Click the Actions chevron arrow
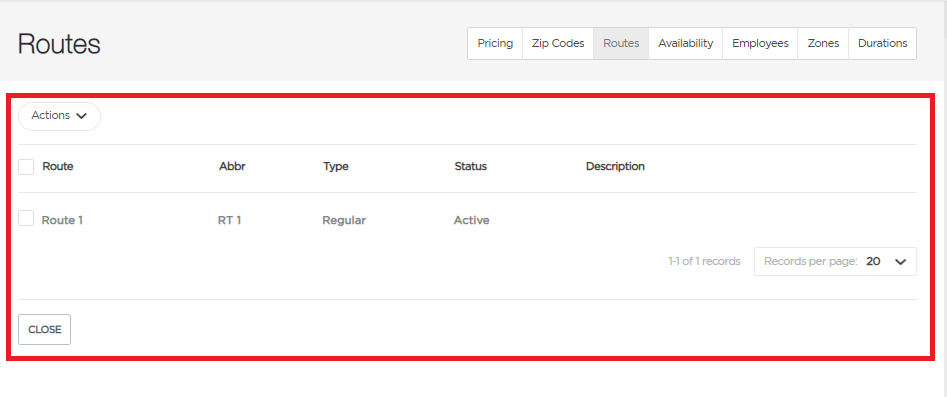Screen dimensions: 947x397 pyautogui.click(x=82, y=116)
